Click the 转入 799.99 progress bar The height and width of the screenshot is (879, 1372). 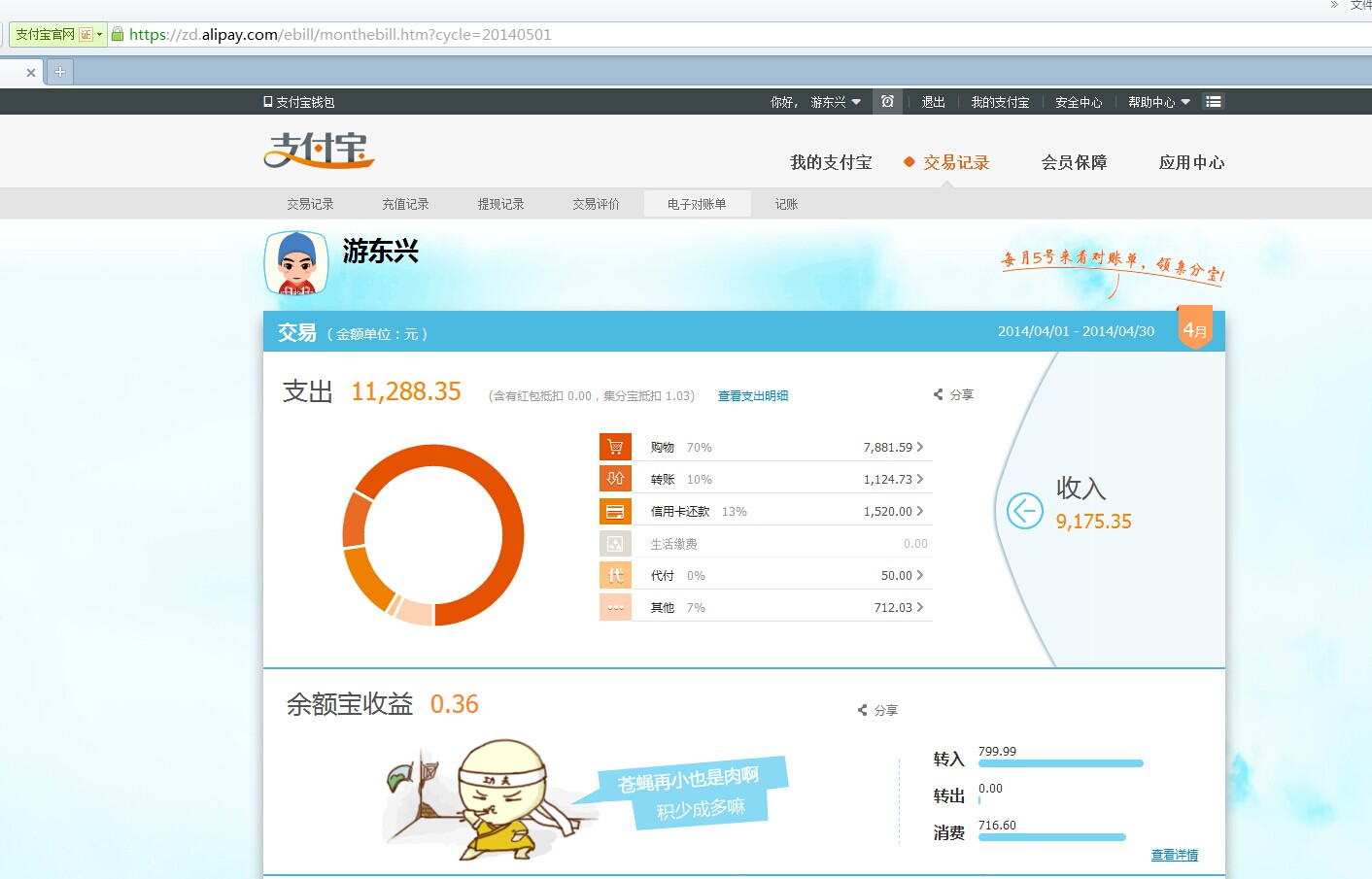coord(1060,763)
